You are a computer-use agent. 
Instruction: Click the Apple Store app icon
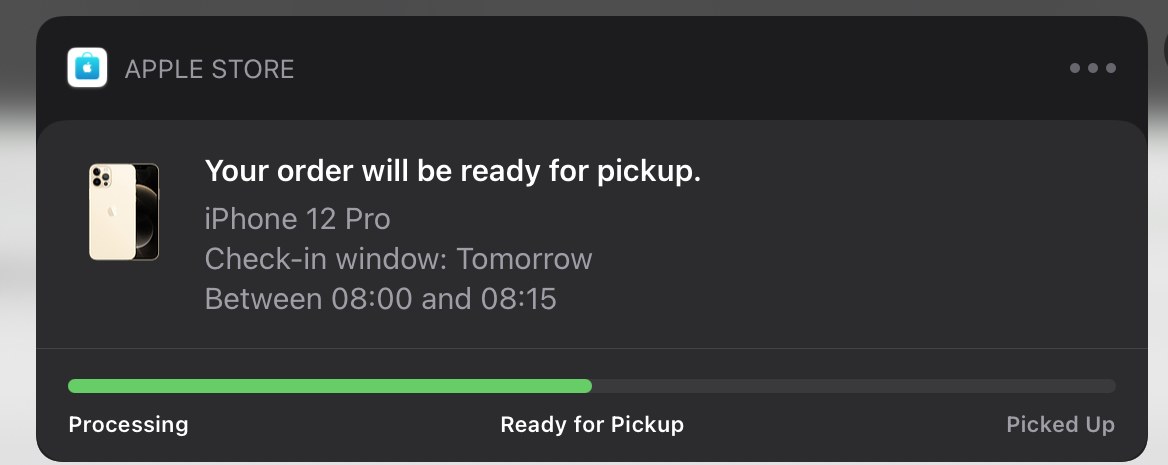pos(87,68)
